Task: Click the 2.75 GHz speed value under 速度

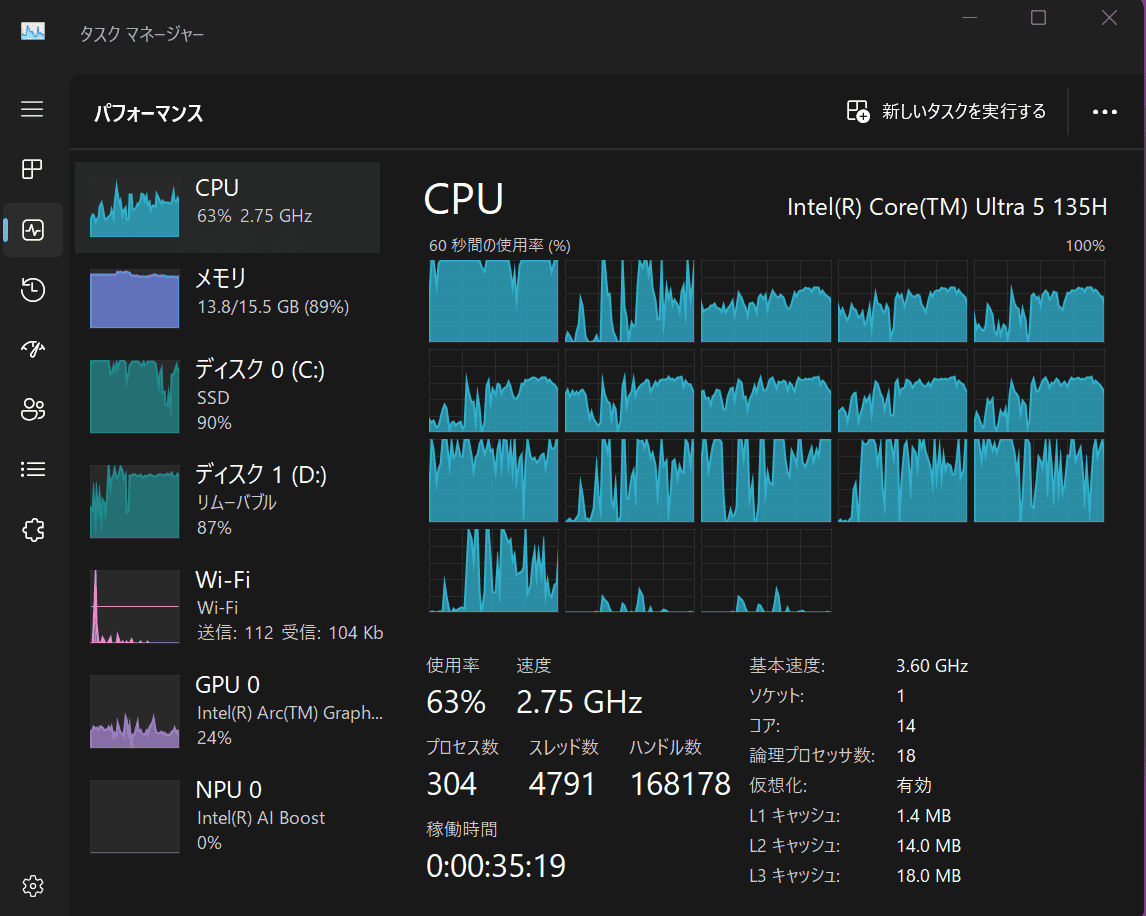Action: pos(579,702)
